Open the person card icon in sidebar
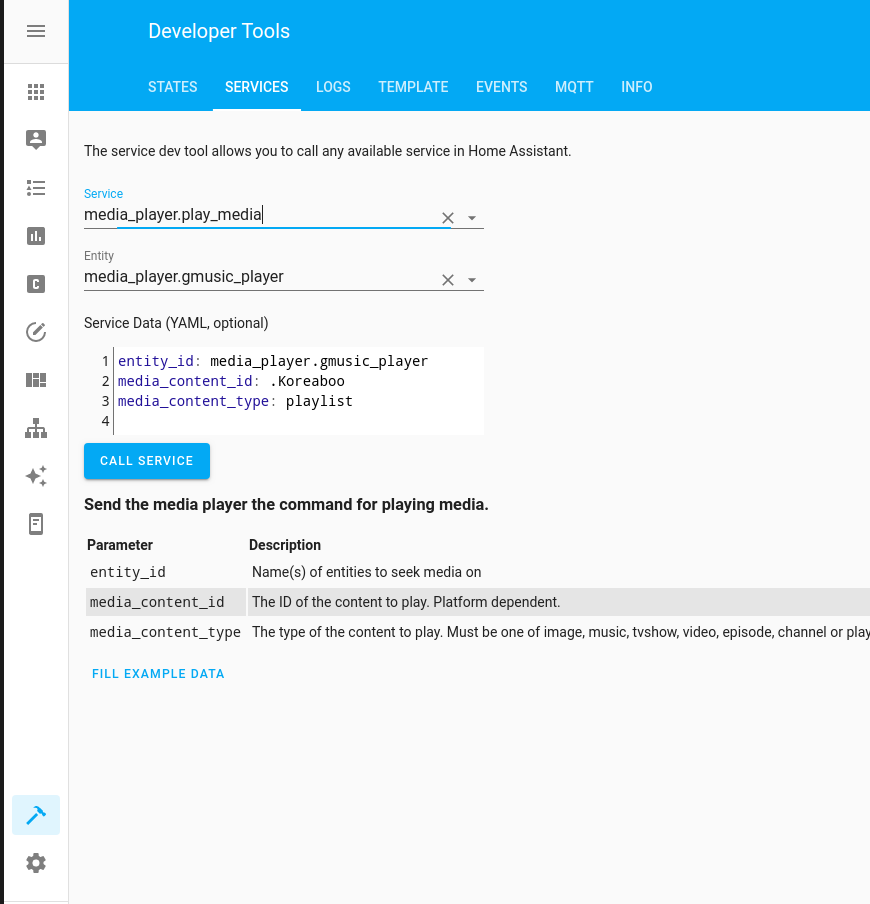This screenshot has height=904, width=870. point(36,140)
